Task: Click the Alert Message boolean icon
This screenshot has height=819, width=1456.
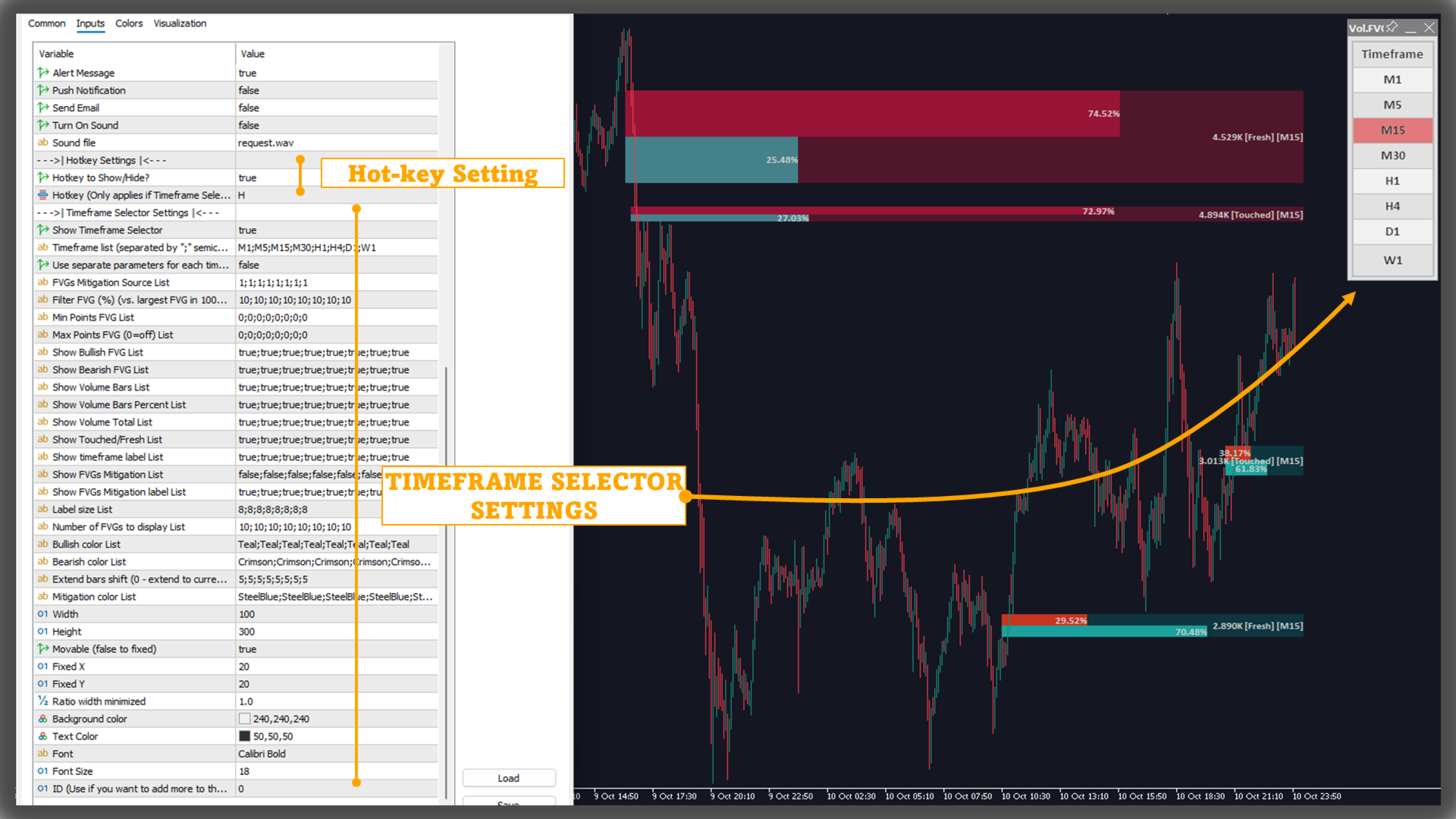Action: tap(43, 73)
